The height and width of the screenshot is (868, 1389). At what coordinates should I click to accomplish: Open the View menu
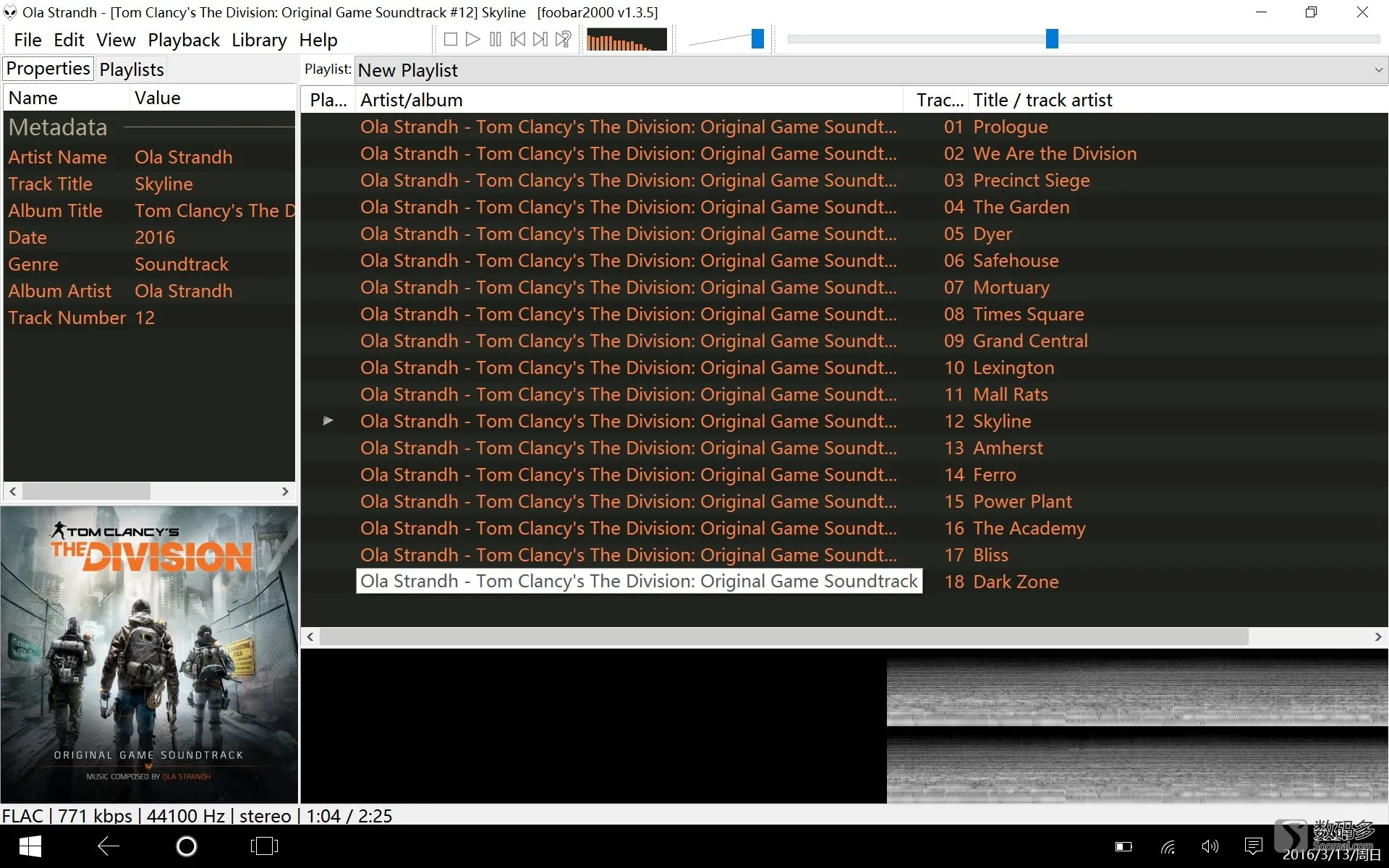click(x=116, y=40)
